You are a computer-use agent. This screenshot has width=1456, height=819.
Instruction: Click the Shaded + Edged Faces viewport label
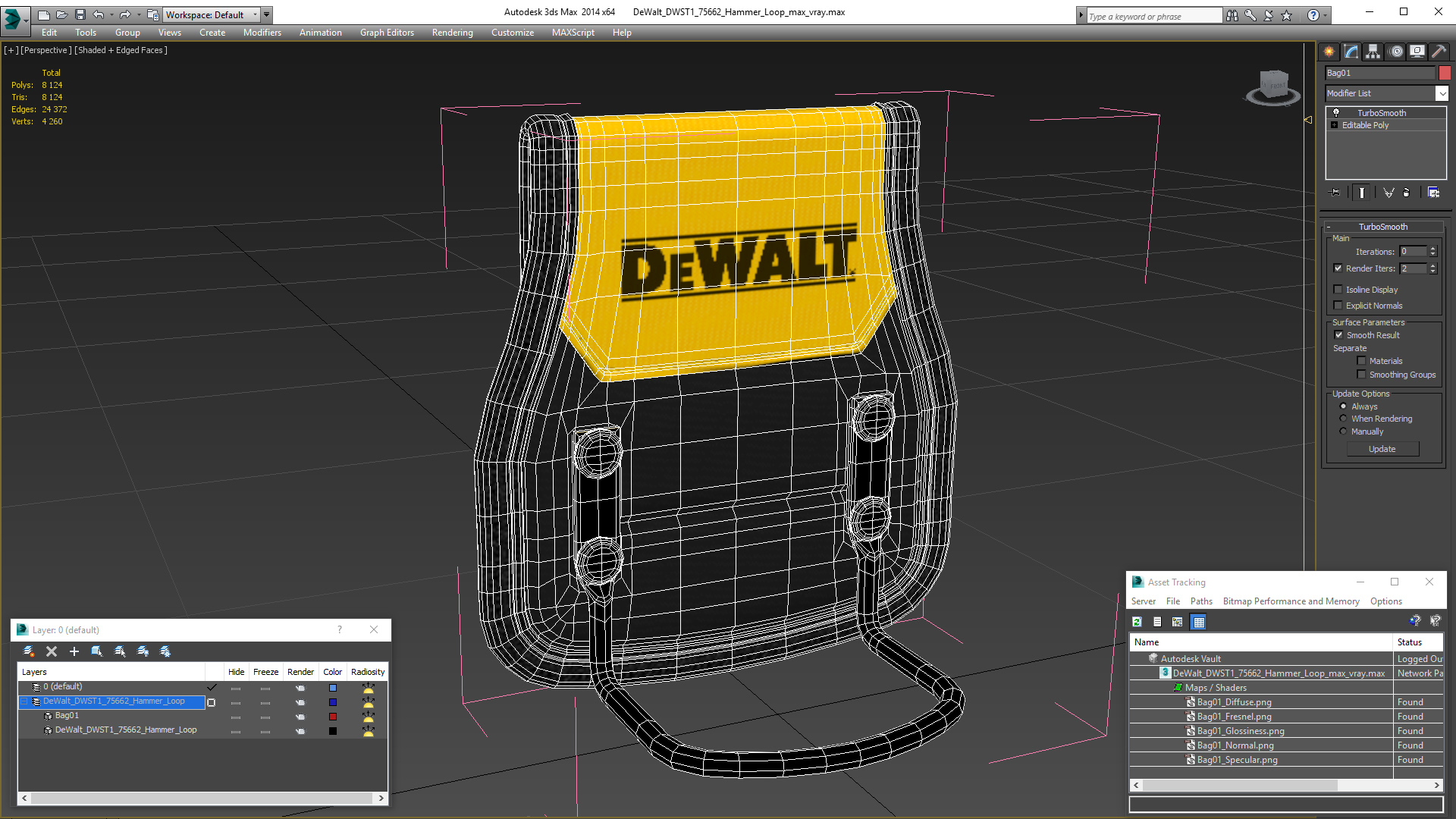click(121, 50)
